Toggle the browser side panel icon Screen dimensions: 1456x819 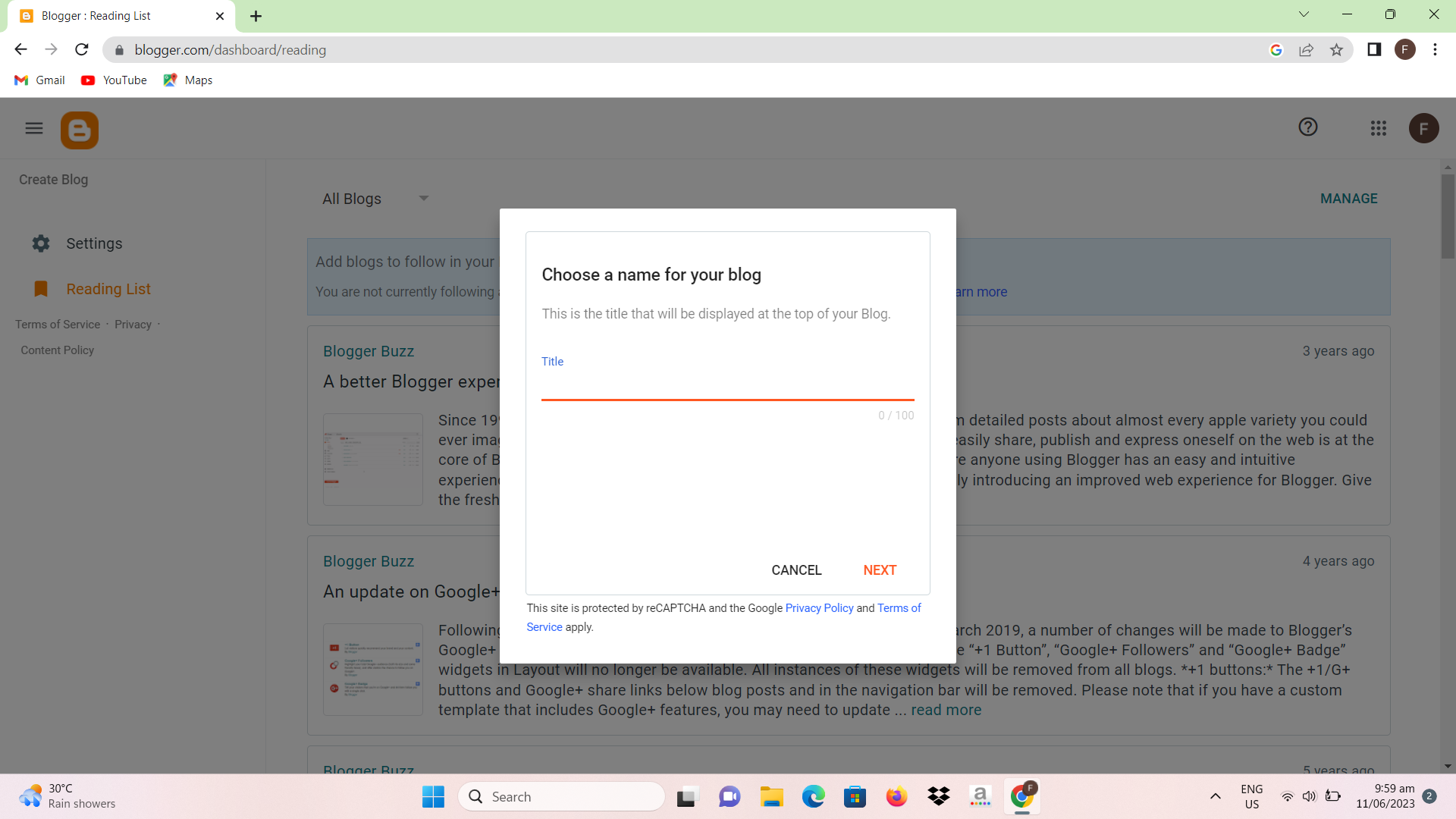click(x=1374, y=50)
